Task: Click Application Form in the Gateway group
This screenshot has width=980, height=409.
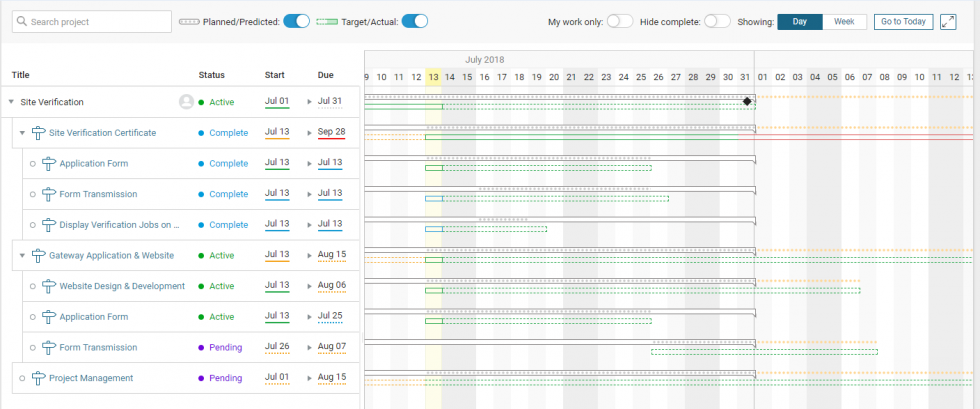Action: click(x=94, y=316)
